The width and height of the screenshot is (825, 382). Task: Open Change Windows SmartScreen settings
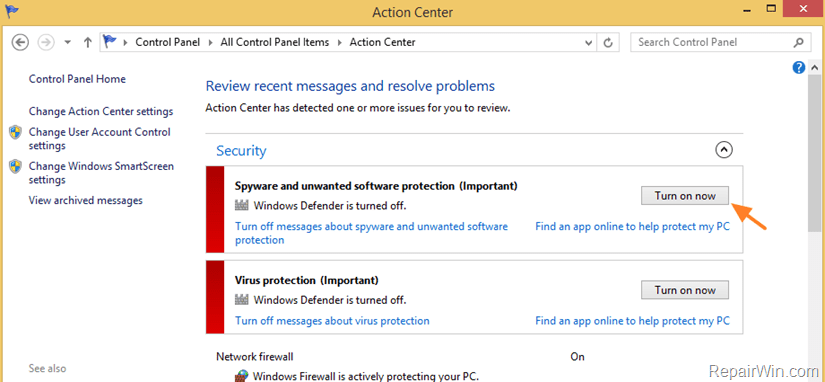pyautogui.click(x=101, y=173)
